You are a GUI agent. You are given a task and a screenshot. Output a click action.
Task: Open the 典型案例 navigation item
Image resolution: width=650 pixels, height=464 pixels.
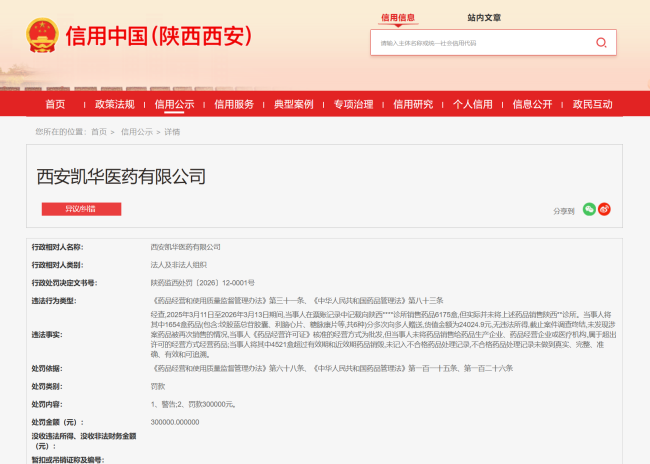click(x=294, y=104)
